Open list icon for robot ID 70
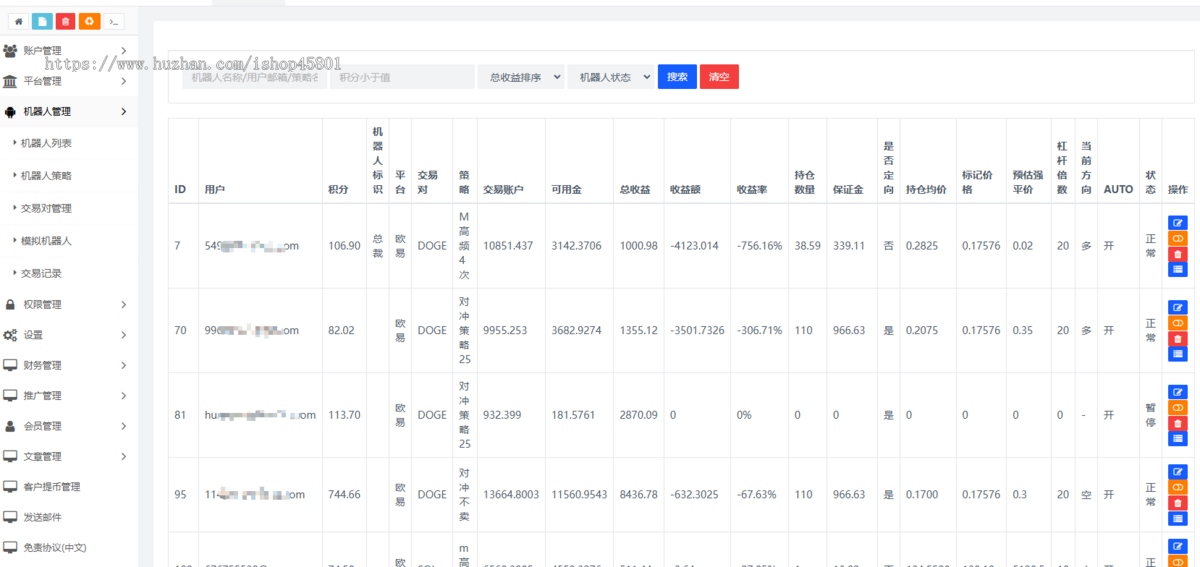 pyautogui.click(x=1177, y=354)
